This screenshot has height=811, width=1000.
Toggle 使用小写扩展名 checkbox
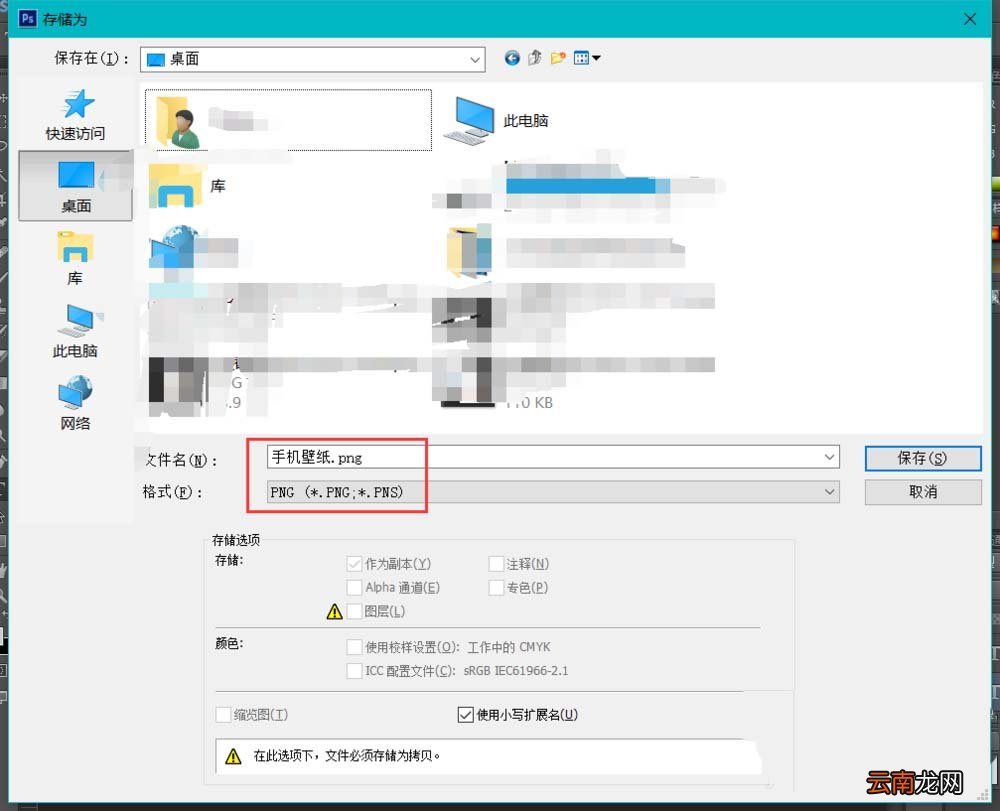(x=466, y=715)
